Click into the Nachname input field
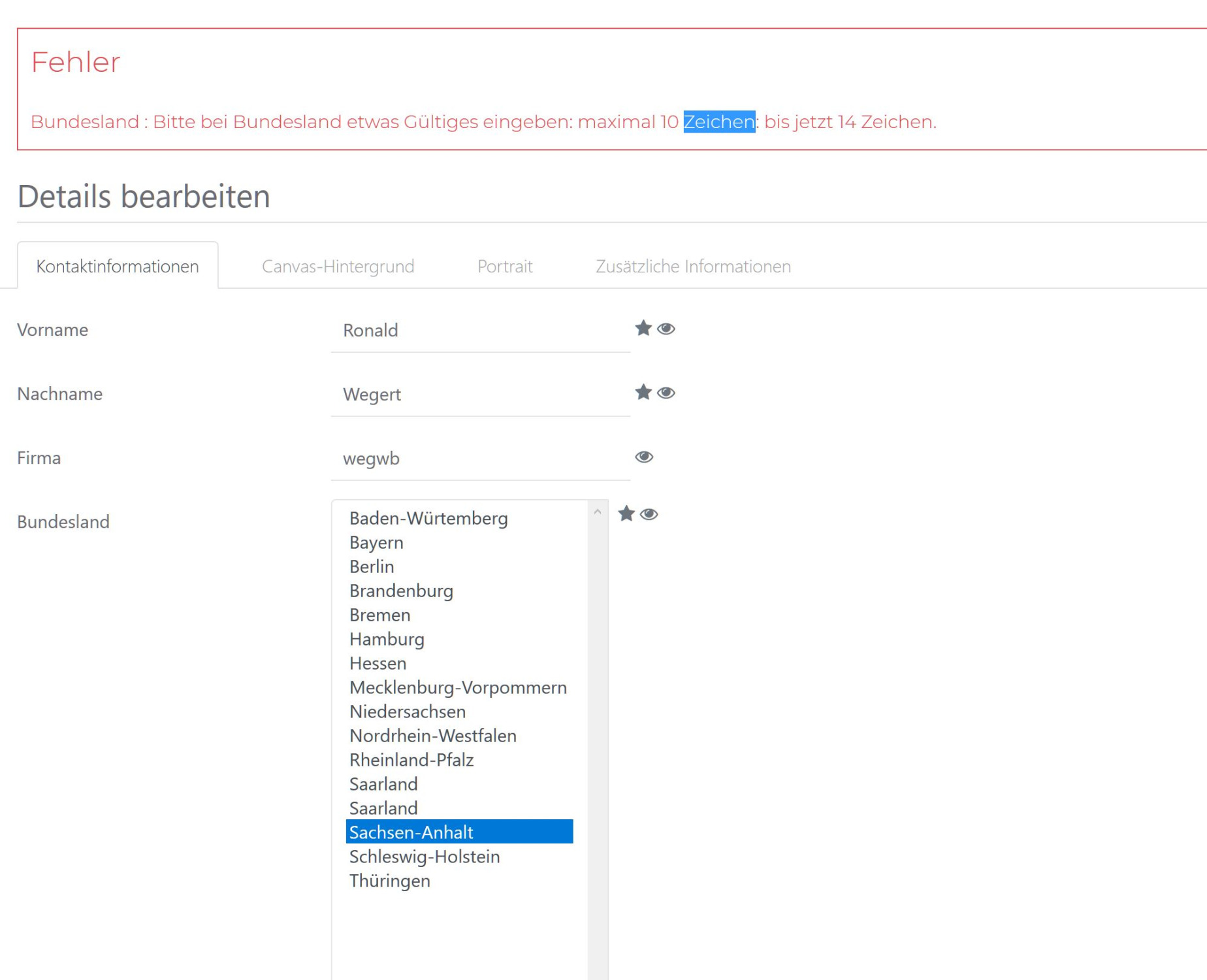The width and height of the screenshot is (1207, 980). (480, 395)
